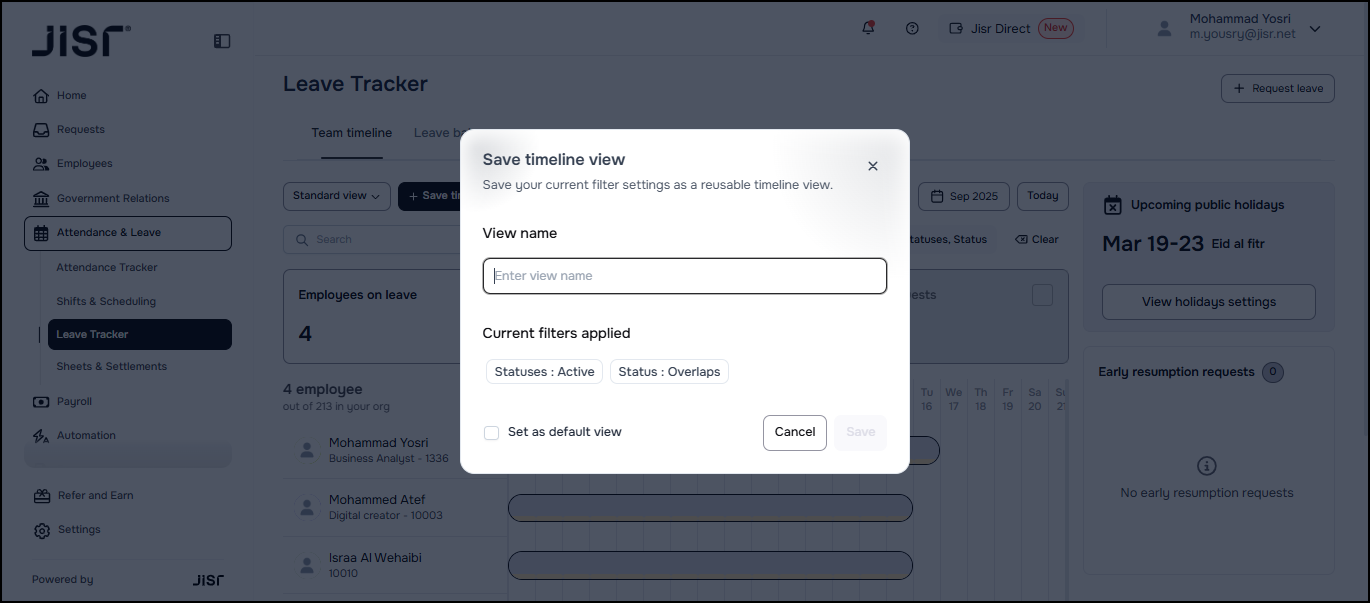The image size is (1370, 603).
Task: Switch to the Team timeline tab
Action: coord(351,133)
